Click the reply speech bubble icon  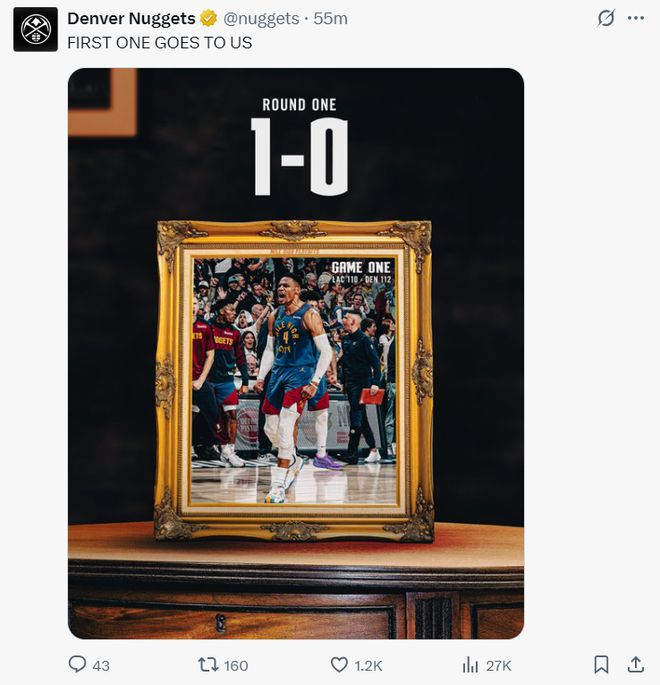(77, 665)
